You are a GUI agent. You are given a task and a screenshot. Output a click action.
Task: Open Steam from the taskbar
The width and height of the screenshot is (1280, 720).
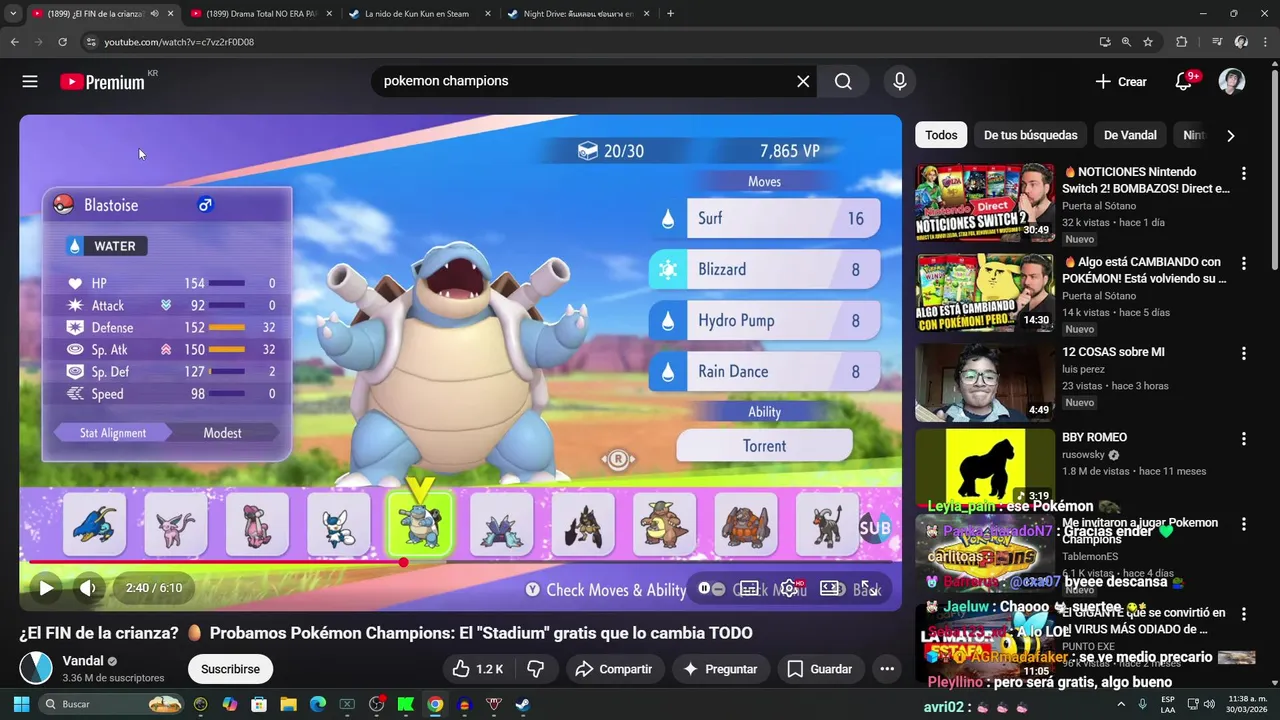pos(522,704)
